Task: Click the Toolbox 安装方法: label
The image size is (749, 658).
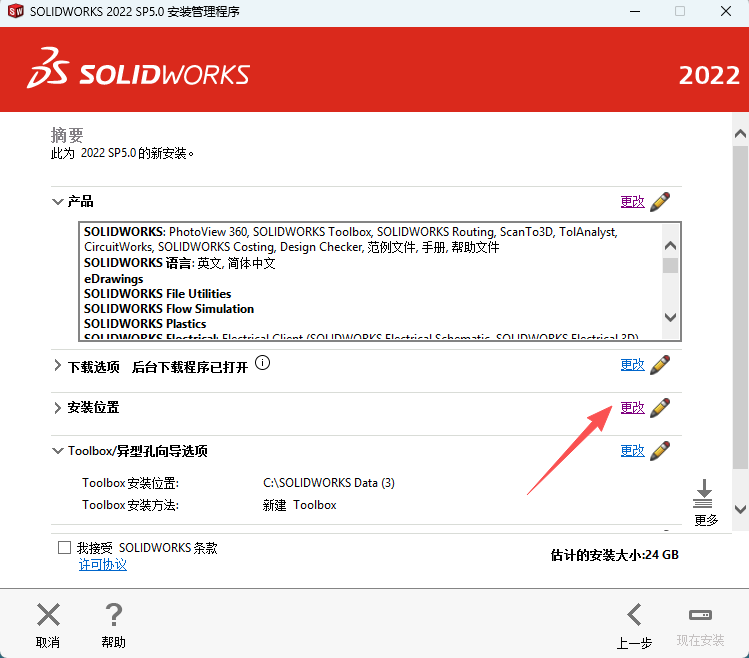Action: (x=130, y=505)
